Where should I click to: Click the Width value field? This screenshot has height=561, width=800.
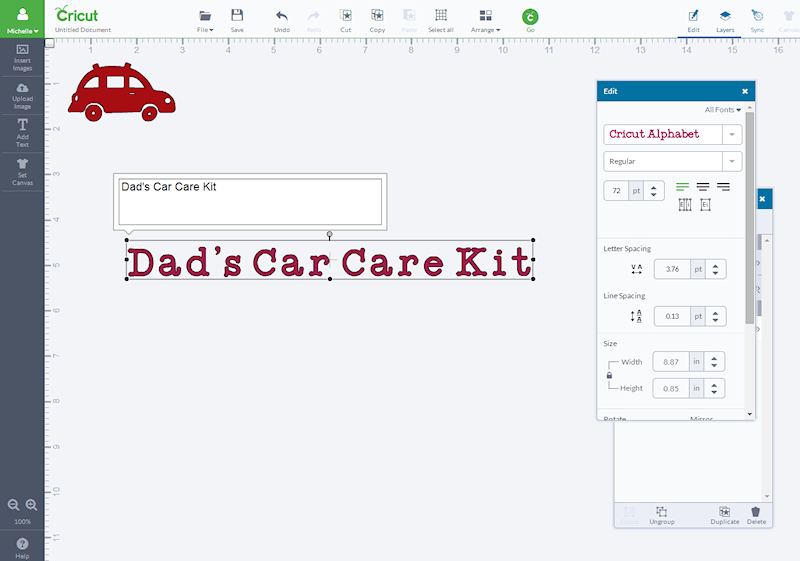671,362
